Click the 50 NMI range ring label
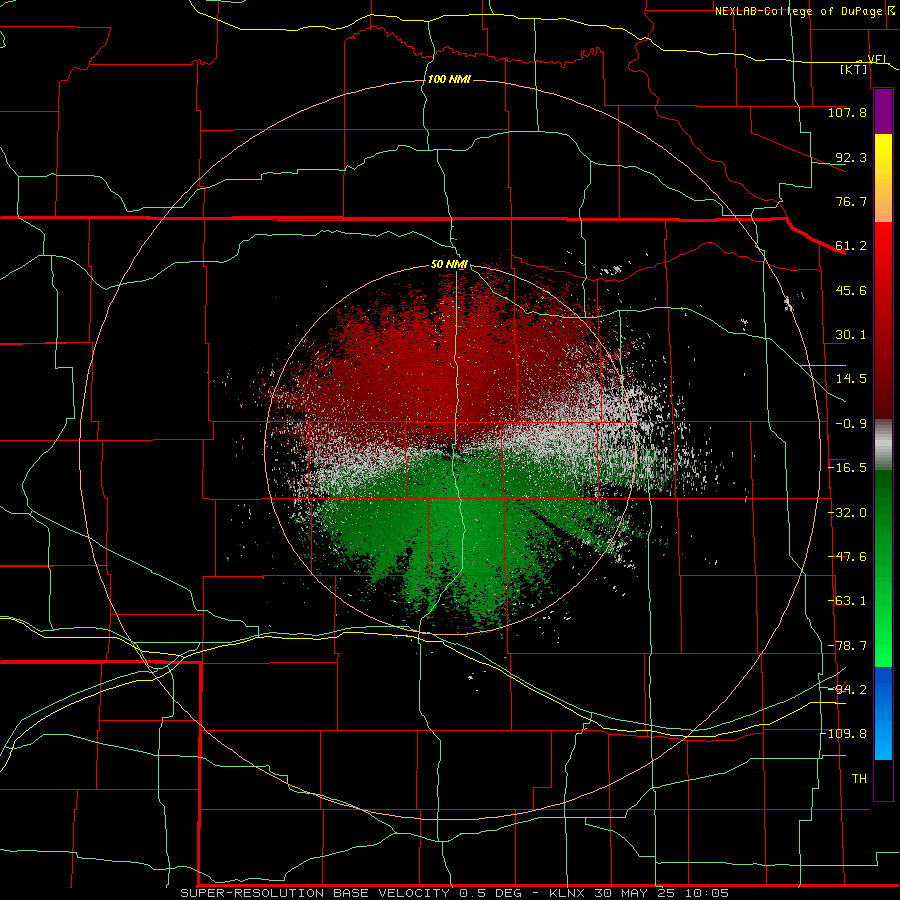Viewport: 900px width, 900px height. 449,265
